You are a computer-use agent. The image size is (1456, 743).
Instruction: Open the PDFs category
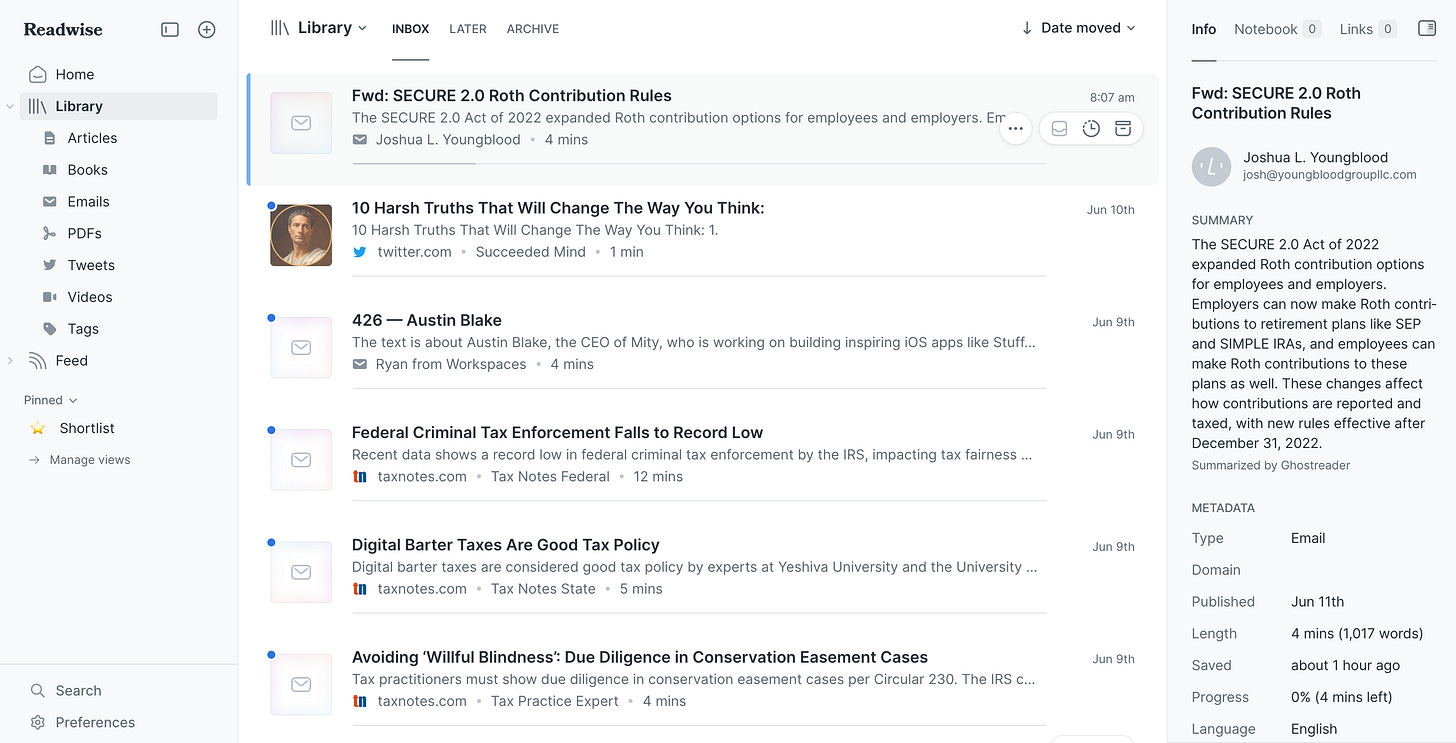click(x=84, y=234)
